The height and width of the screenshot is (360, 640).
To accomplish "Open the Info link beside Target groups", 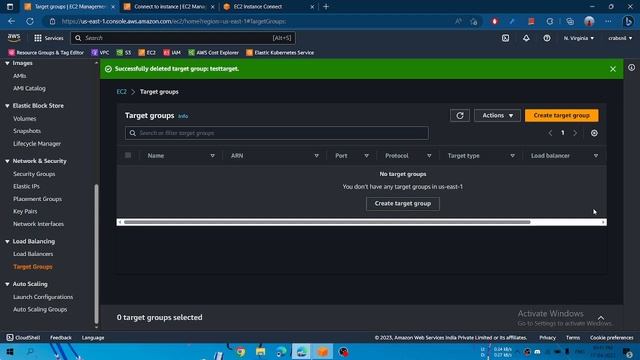I will click(183, 116).
